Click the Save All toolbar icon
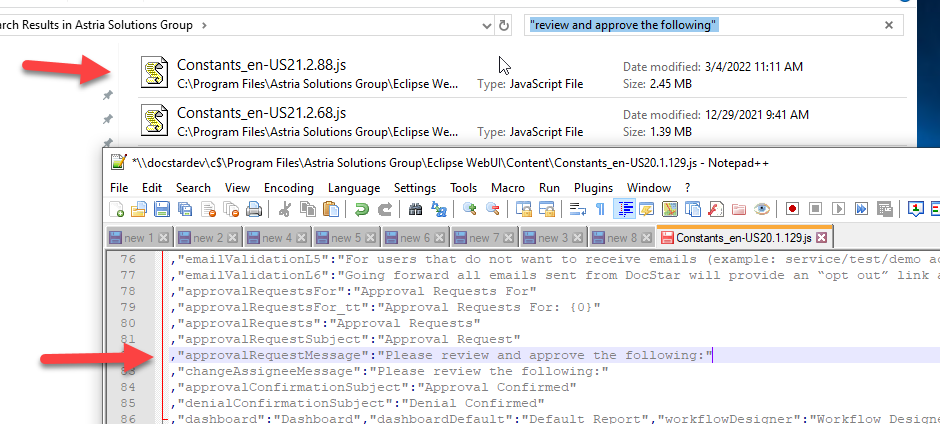The height and width of the screenshot is (424, 940). (185, 209)
